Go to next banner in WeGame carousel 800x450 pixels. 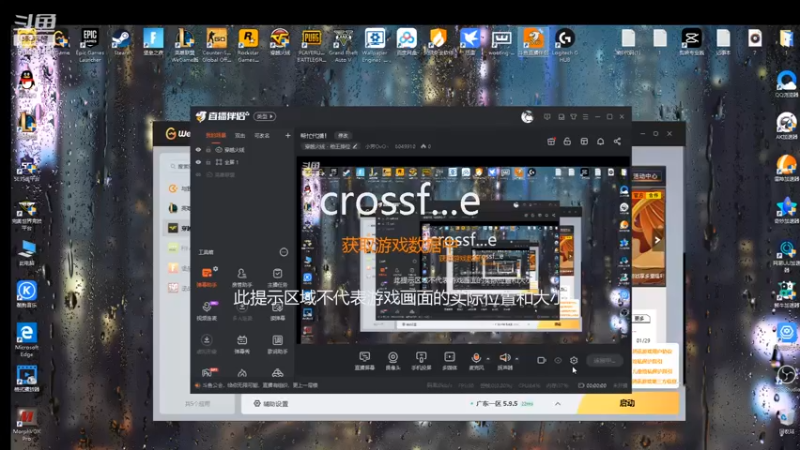pyautogui.click(x=657, y=240)
